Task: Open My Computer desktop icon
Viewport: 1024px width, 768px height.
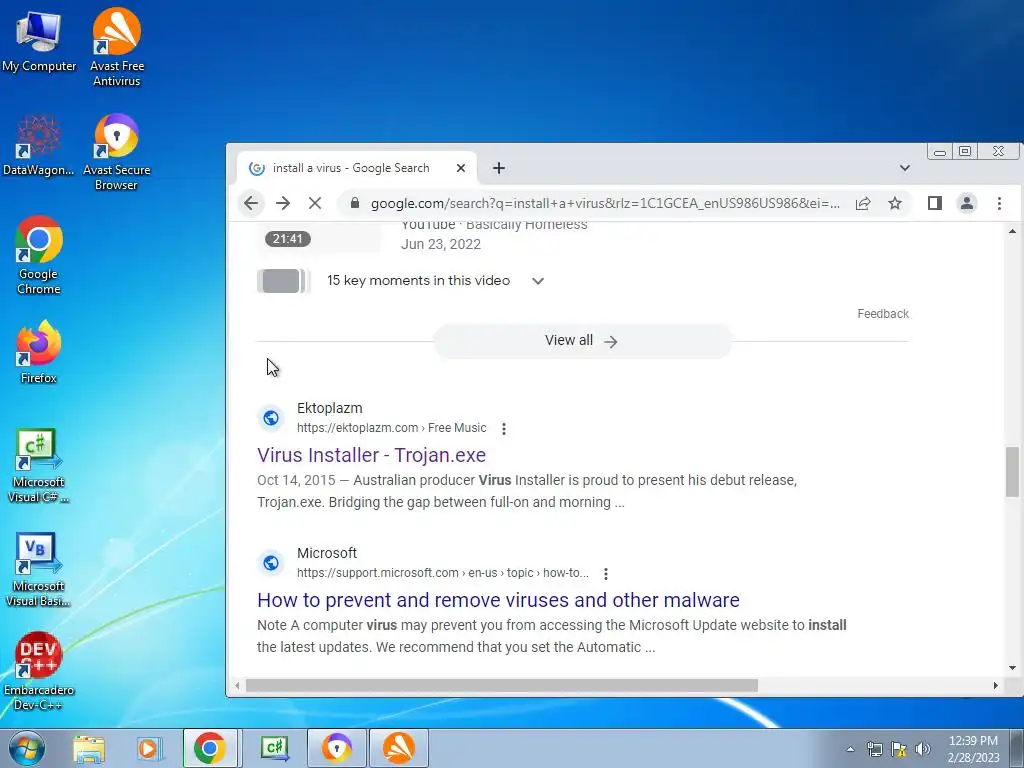Action: (38, 40)
